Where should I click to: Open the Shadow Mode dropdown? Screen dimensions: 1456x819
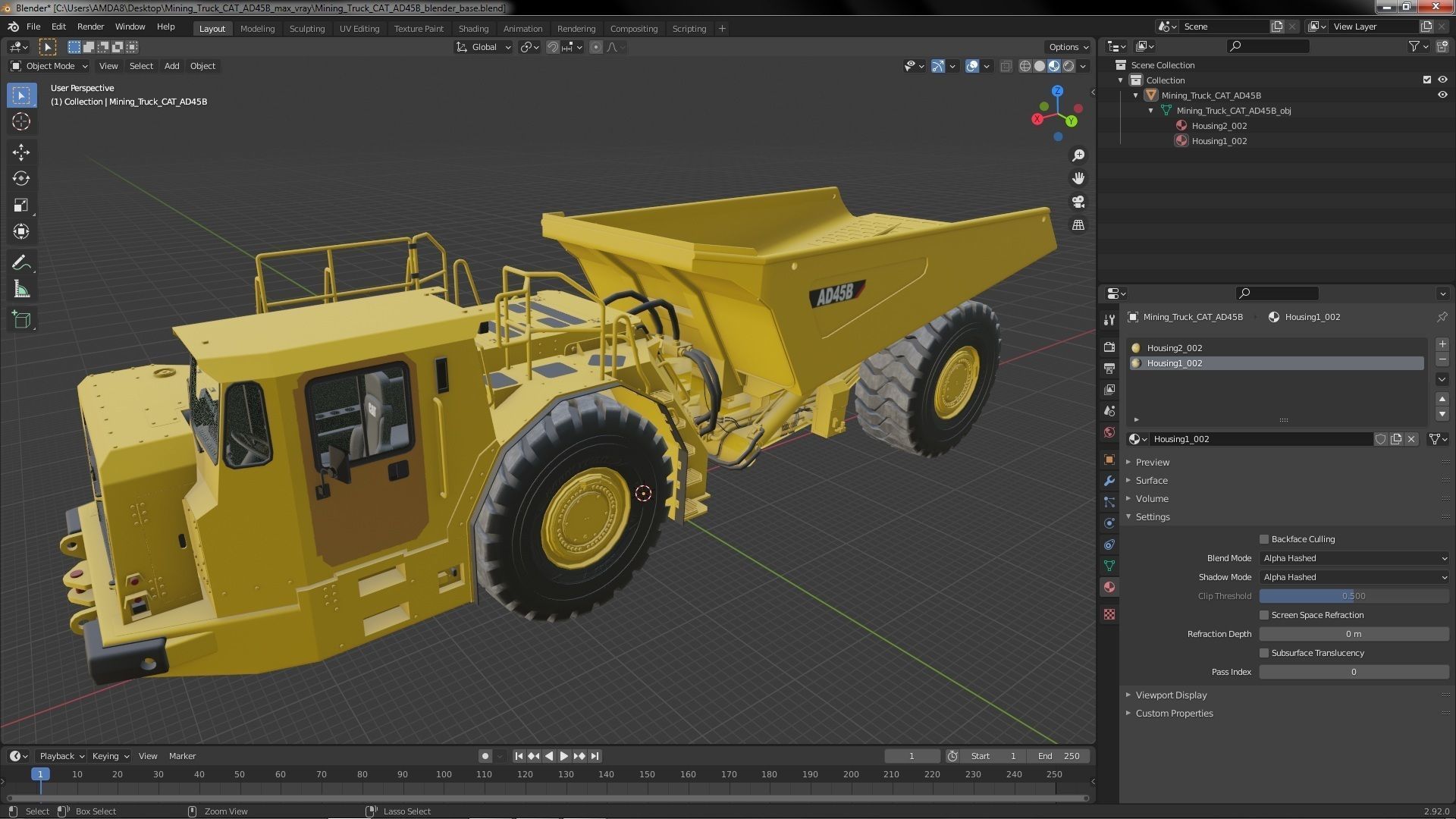1354,577
